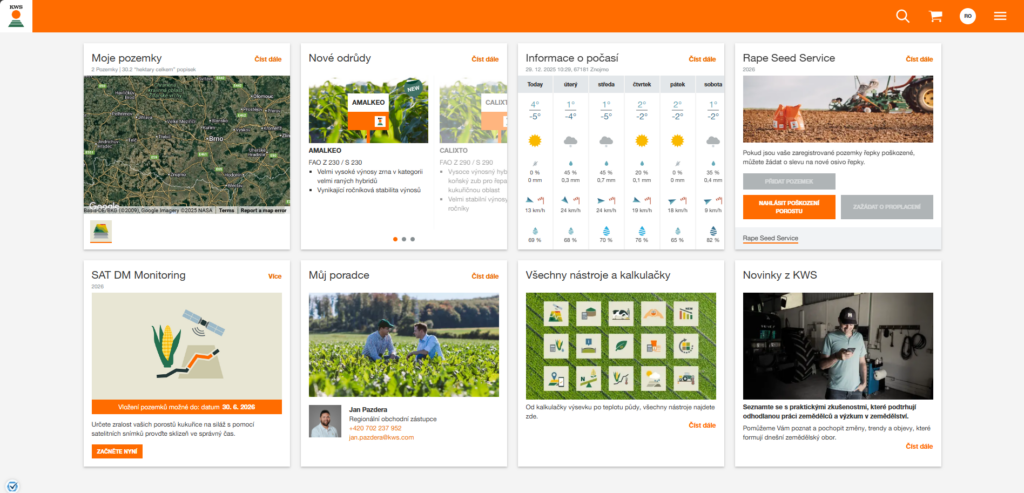Click 'Více' link on SAT DM Monitoring
This screenshot has width=1024, height=493.
pyautogui.click(x=275, y=276)
